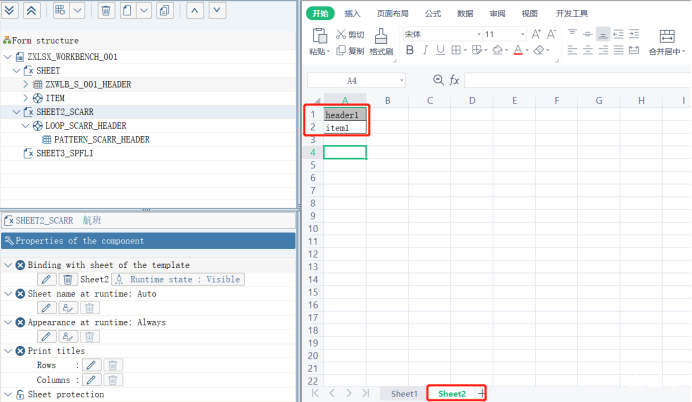
Task: Switch to the Sheet1 worksheet tab
Action: point(404,394)
